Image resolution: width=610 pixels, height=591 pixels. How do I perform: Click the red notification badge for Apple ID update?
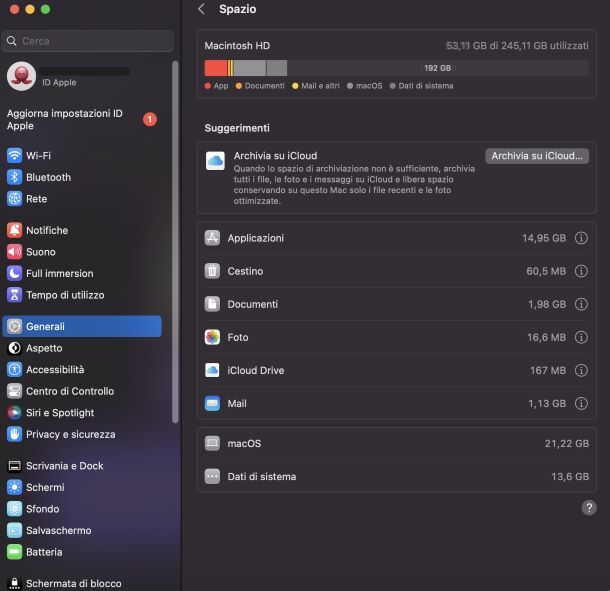click(x=150, y=119)
